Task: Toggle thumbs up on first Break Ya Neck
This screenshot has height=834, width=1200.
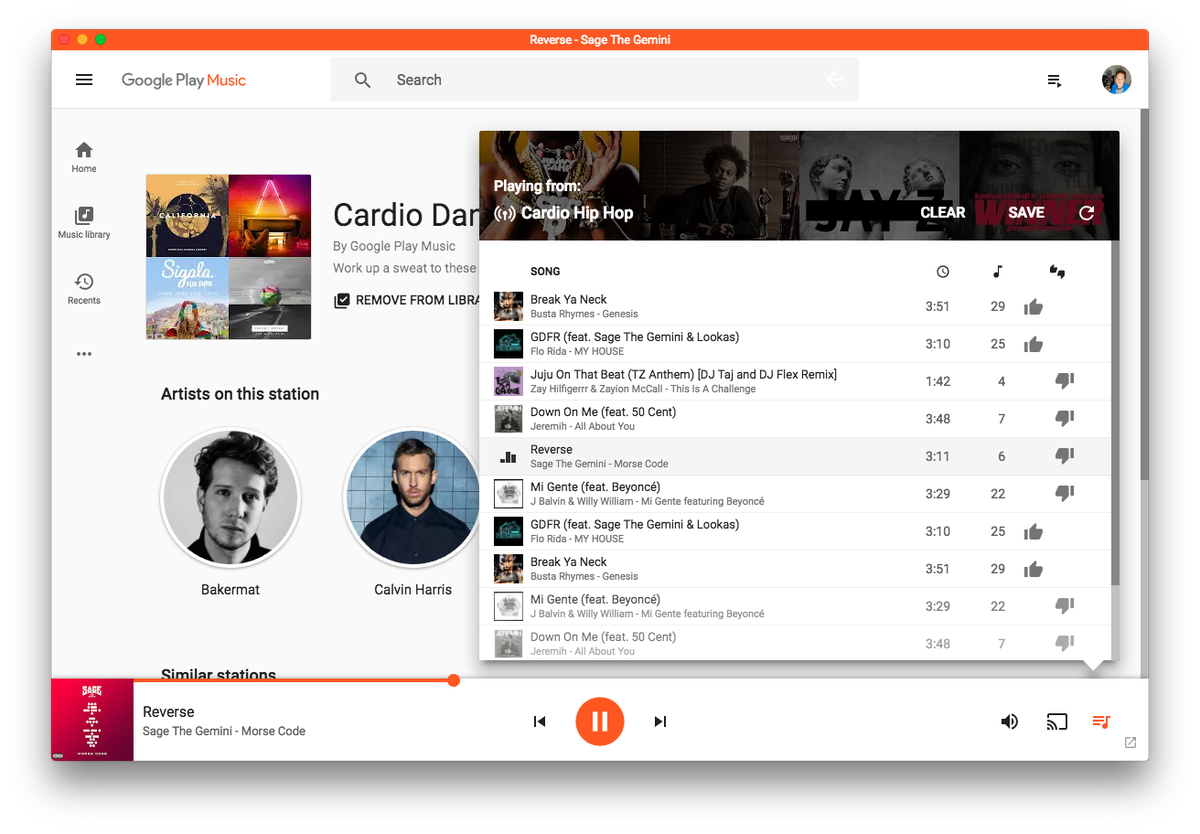Action: coord(1033,307)
